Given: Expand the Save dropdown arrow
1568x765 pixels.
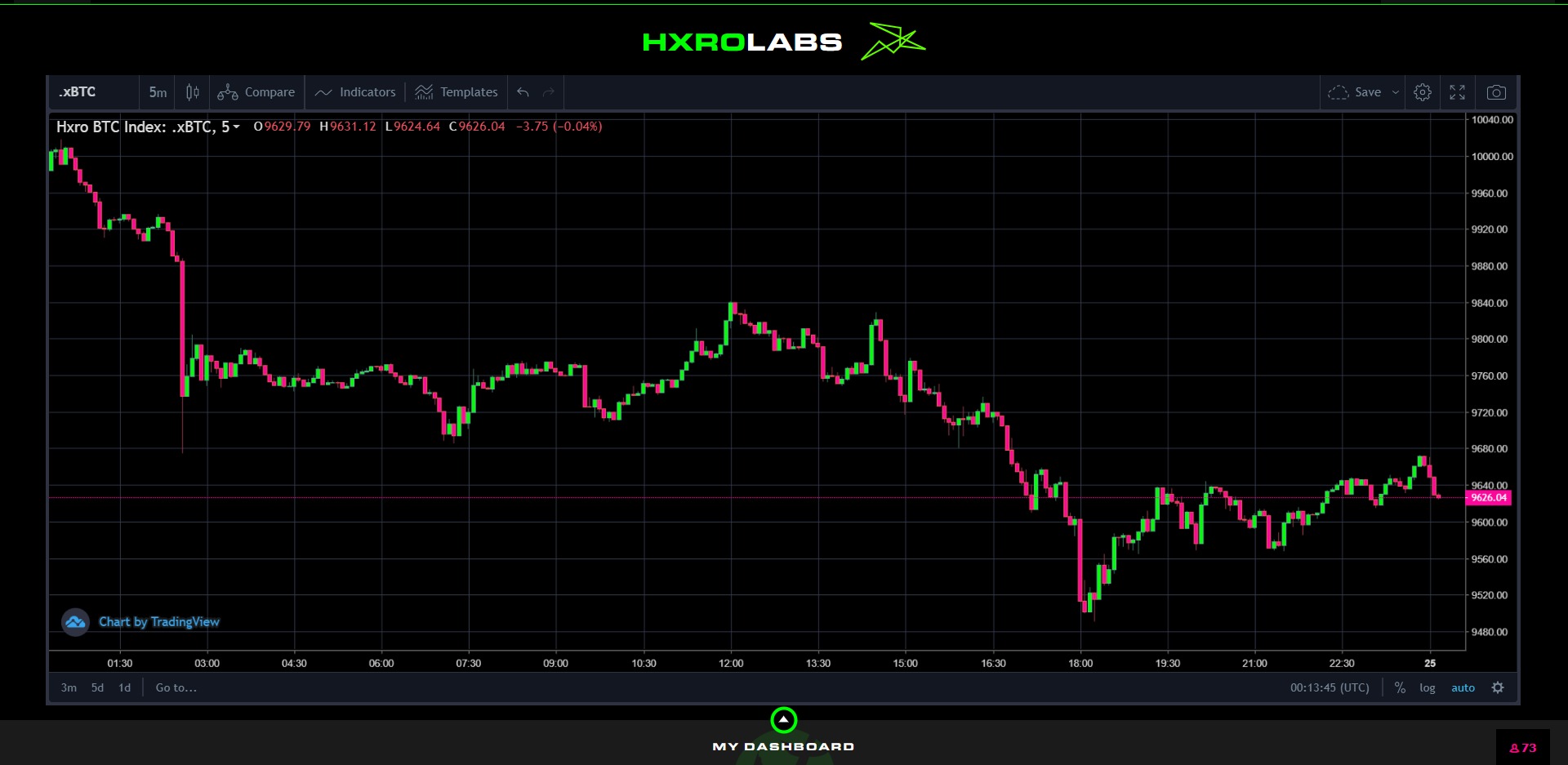Looking at the screenshot, I should 1396,92.
